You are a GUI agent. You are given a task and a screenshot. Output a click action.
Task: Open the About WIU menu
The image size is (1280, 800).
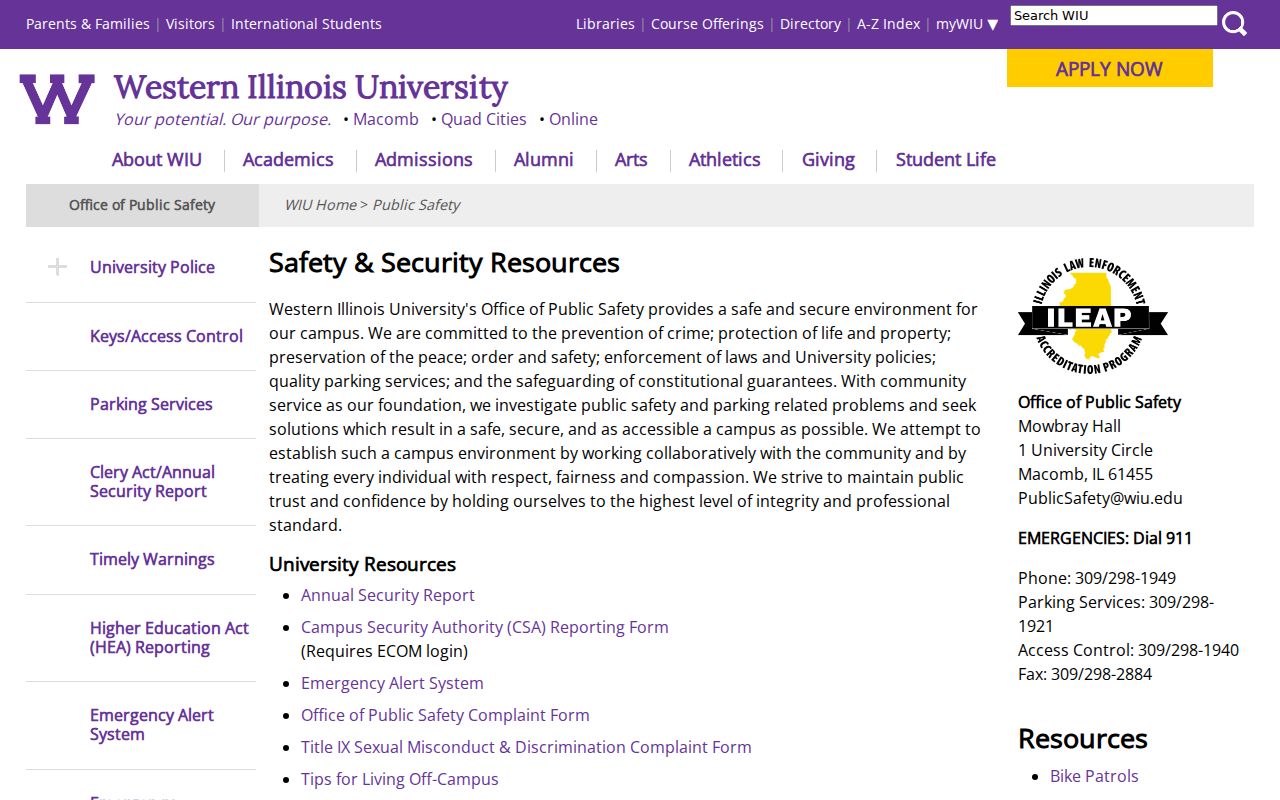point(157,160)
